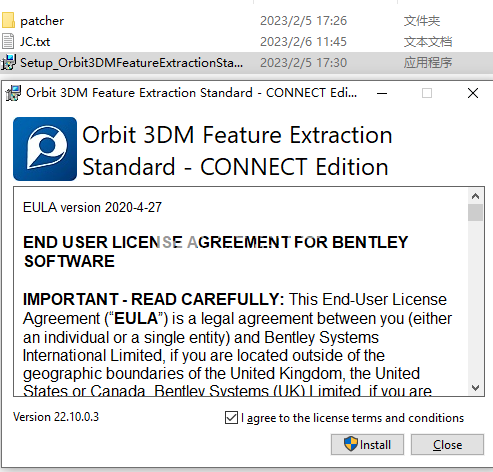Click the shield icon on Install button
The width and height of the screenshot is (493, 472).
coord(351,444)
